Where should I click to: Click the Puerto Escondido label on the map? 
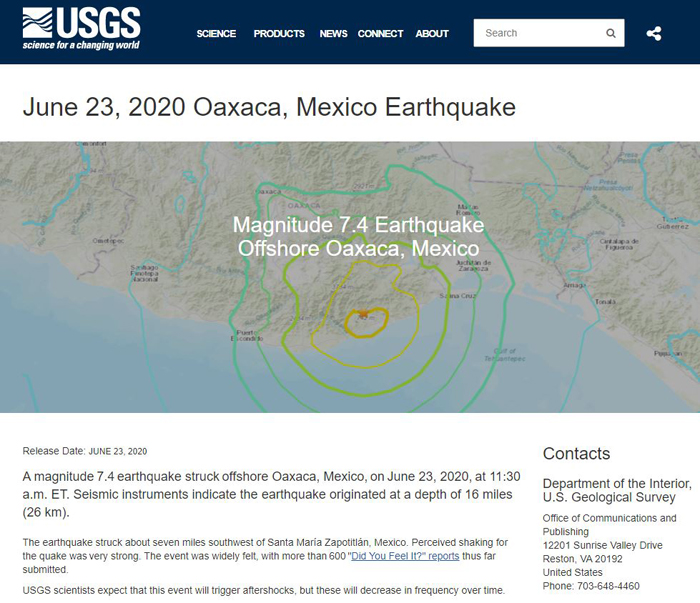coord(247,336)
